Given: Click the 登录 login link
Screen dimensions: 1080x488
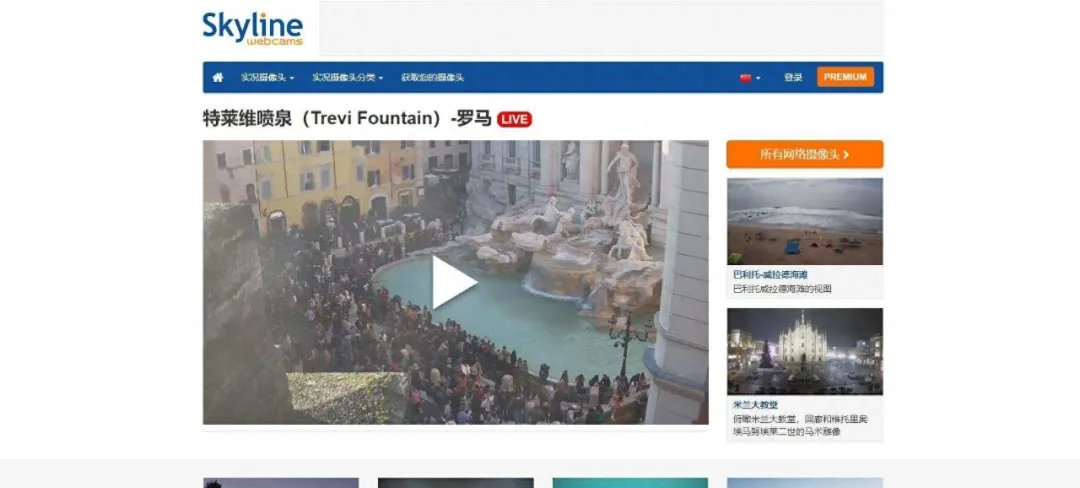Looking at the screenshot, I should (793, 77).
